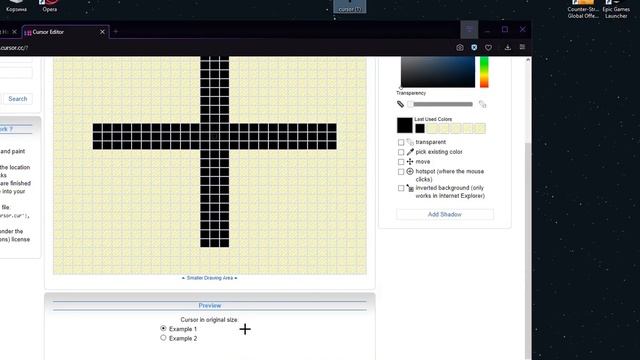The width and height of the screenshot is (640, 360).
Task: Open the Recycle Bin (Корзина) desktop icon
Action: (16, 6)
